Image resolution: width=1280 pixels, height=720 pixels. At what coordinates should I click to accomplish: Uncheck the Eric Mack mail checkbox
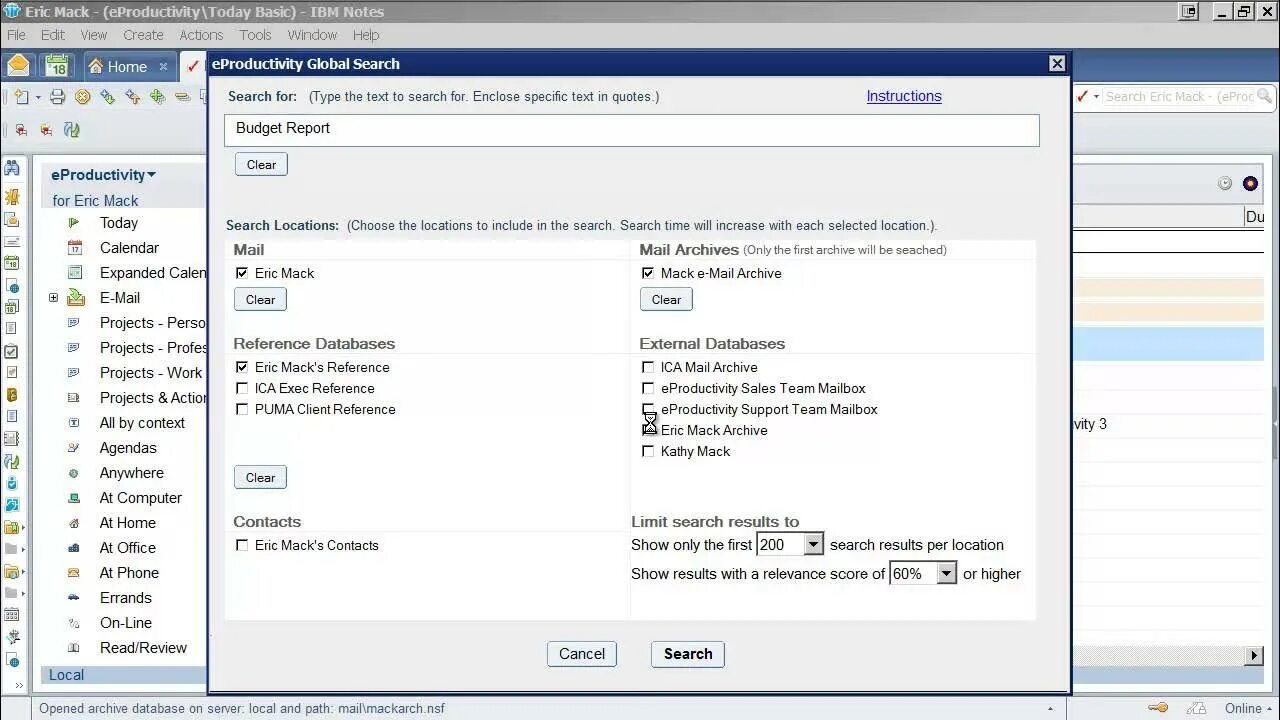(x=242, y=273)
